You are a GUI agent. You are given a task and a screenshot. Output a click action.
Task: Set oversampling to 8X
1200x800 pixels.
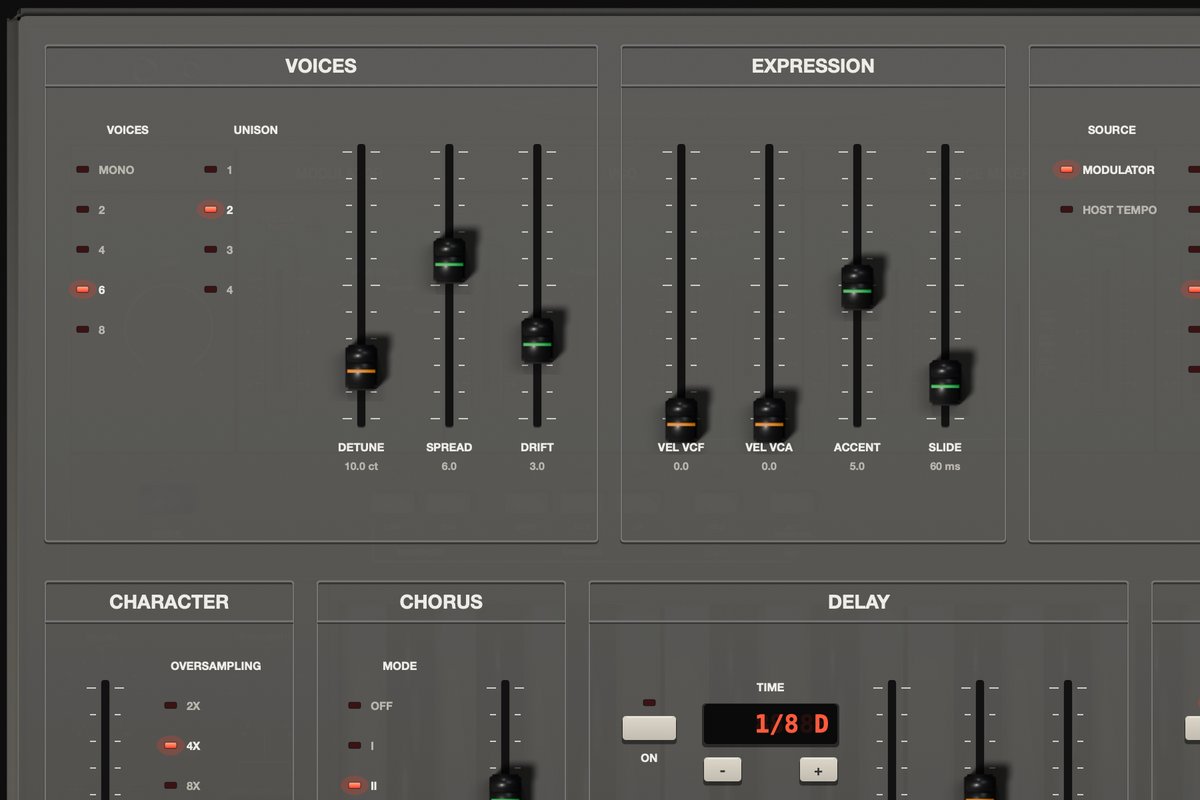(183, 786)
